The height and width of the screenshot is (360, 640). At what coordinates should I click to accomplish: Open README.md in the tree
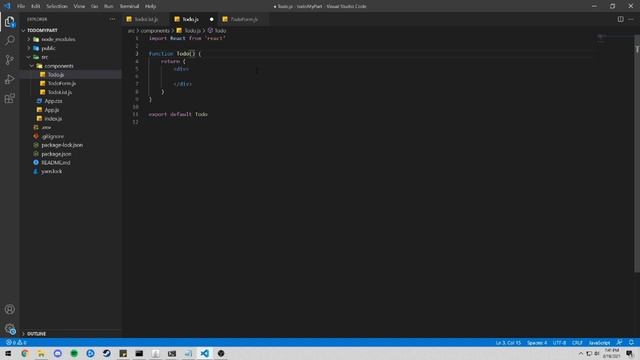(56, 162)
